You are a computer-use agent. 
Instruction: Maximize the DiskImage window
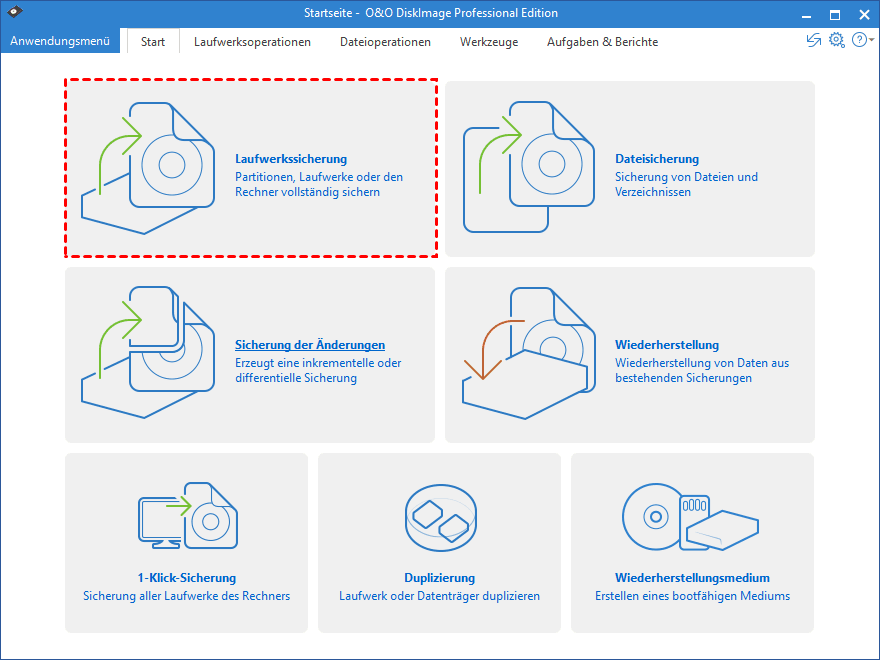coord(835,15)
